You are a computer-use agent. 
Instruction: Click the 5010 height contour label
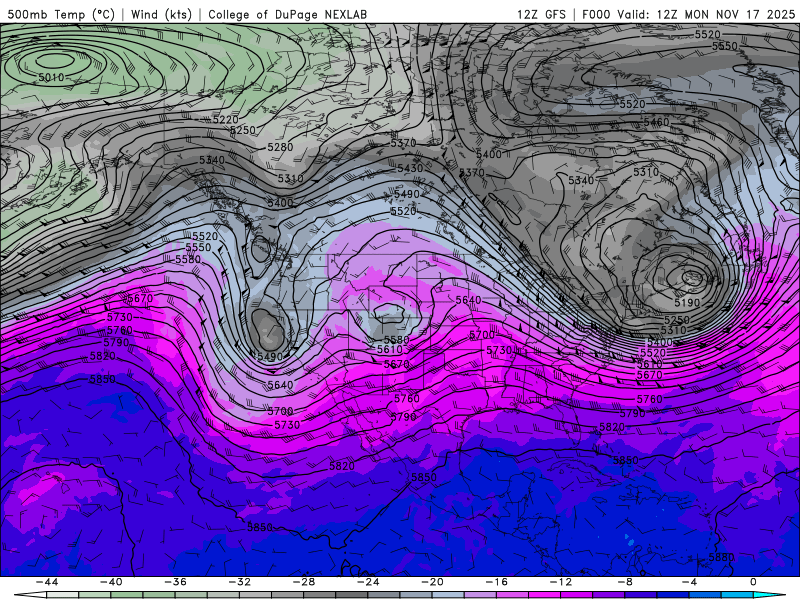pyautogui.click(x=51, y=78)
